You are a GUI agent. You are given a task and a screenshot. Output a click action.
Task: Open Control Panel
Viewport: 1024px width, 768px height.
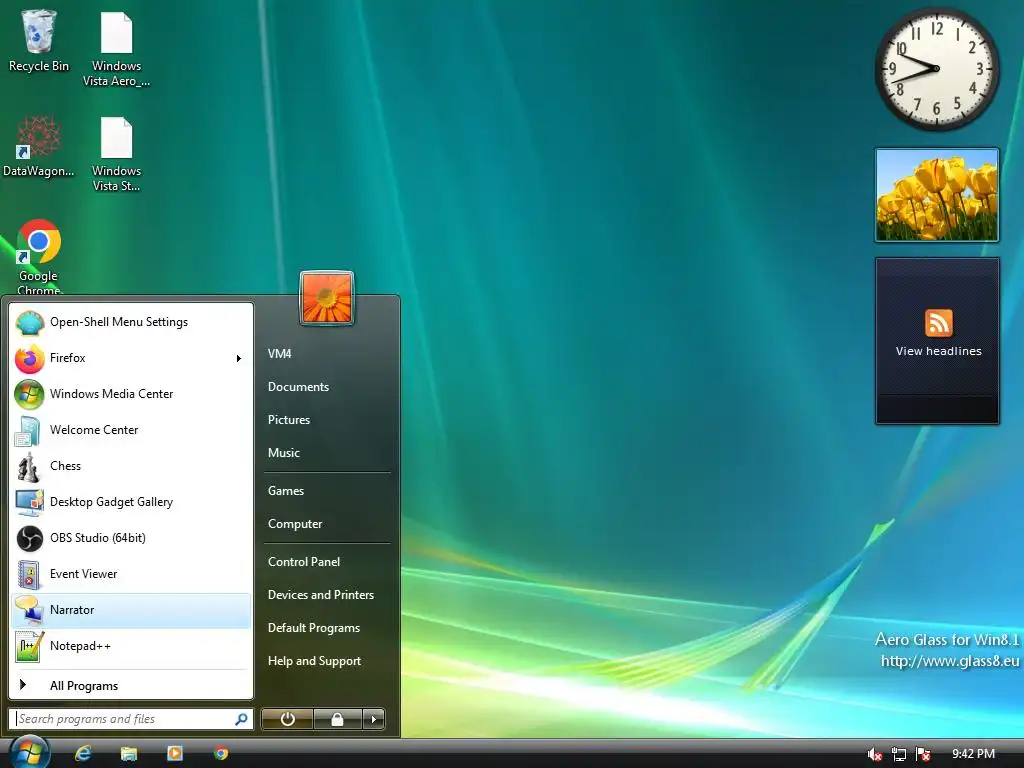point(304,562)
